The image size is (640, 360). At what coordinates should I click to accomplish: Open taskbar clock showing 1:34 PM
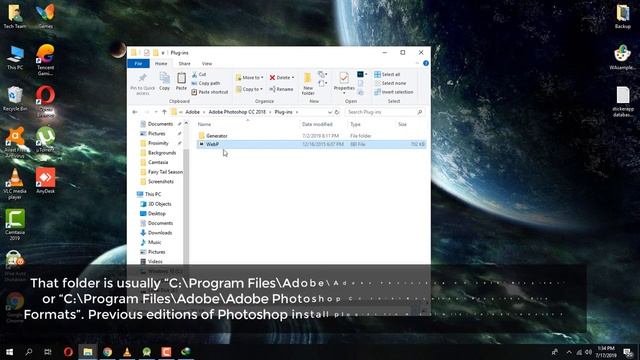606,352
